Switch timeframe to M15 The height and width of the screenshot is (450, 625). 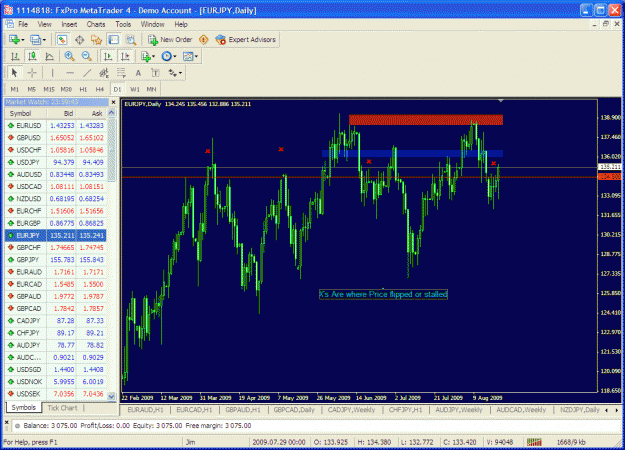49,89
